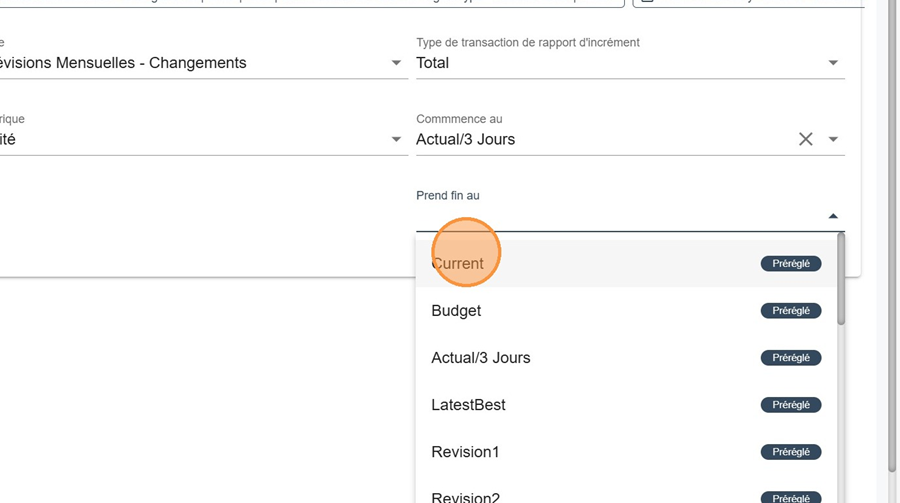Image resolution: width=900 pixels, height=503 pixels.
Task: Select Actual/3 Jours in the dropdown list
Action: (x=481, y=358)
